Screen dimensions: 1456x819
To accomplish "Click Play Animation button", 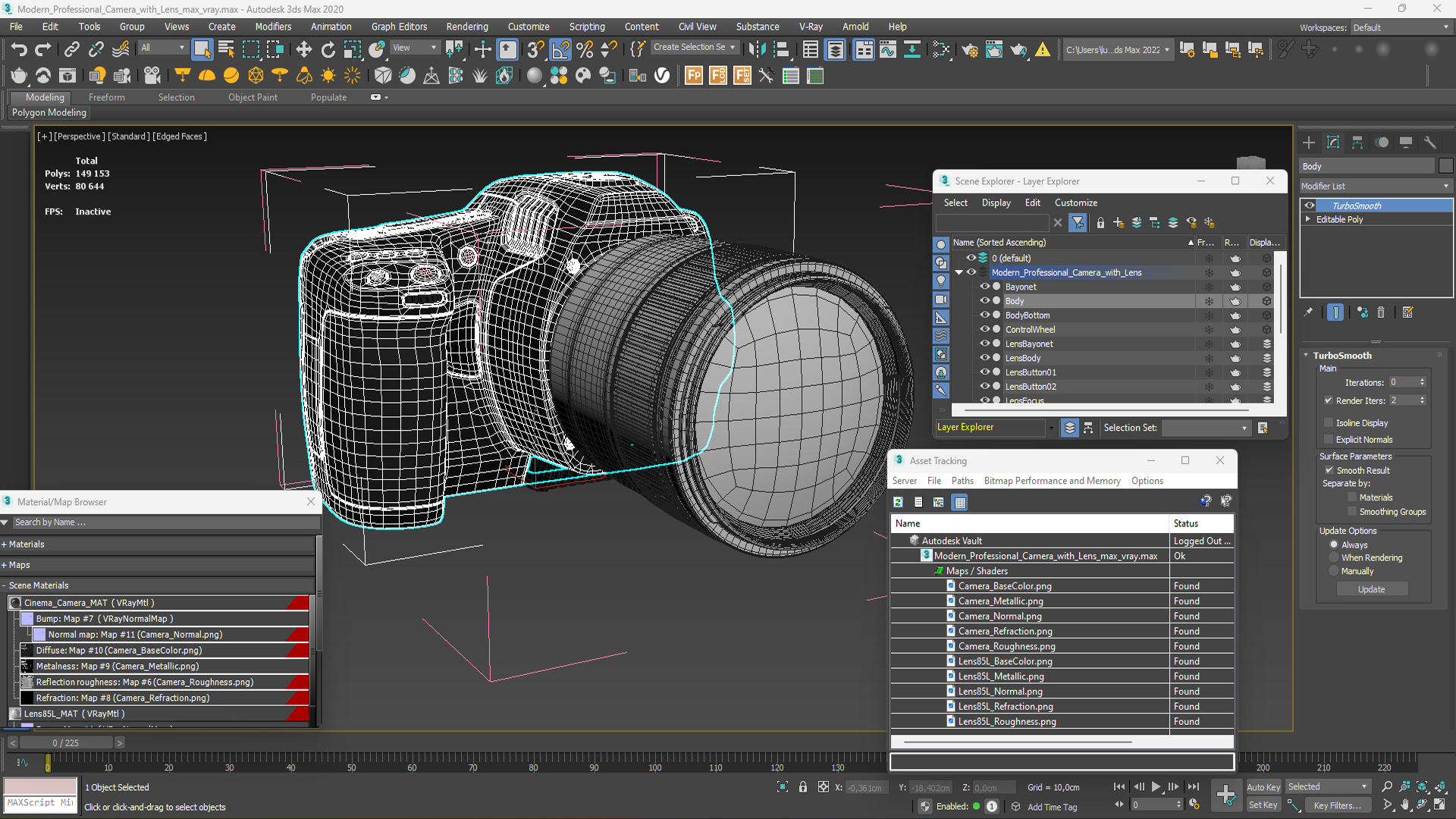I will point(1156,787).
